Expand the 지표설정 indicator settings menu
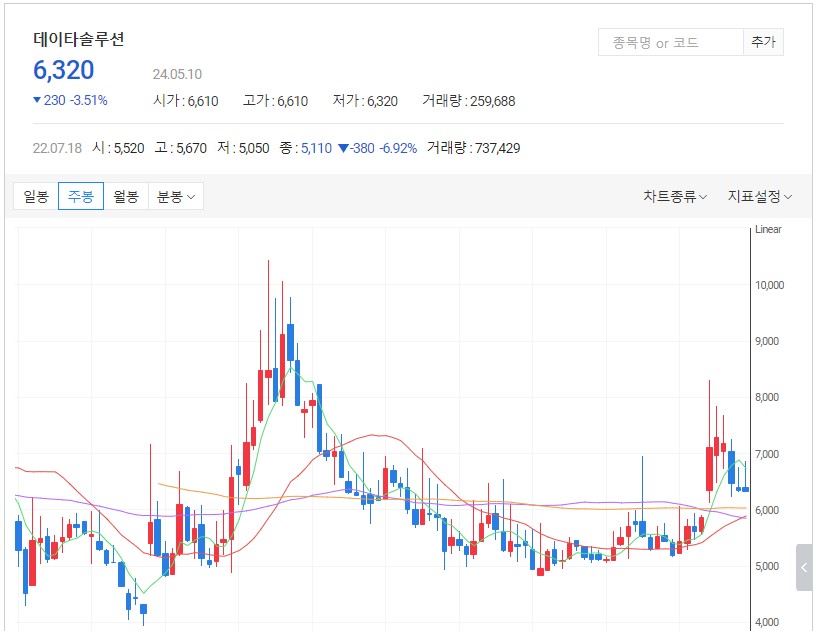 coord(760,197)
